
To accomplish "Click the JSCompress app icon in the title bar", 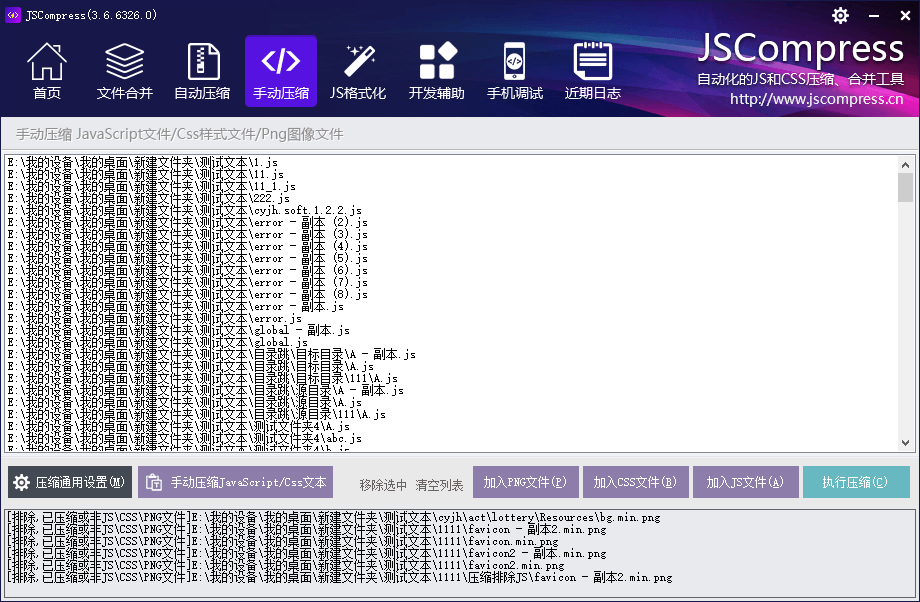I will pyautogui.click(x=12, y=15).
